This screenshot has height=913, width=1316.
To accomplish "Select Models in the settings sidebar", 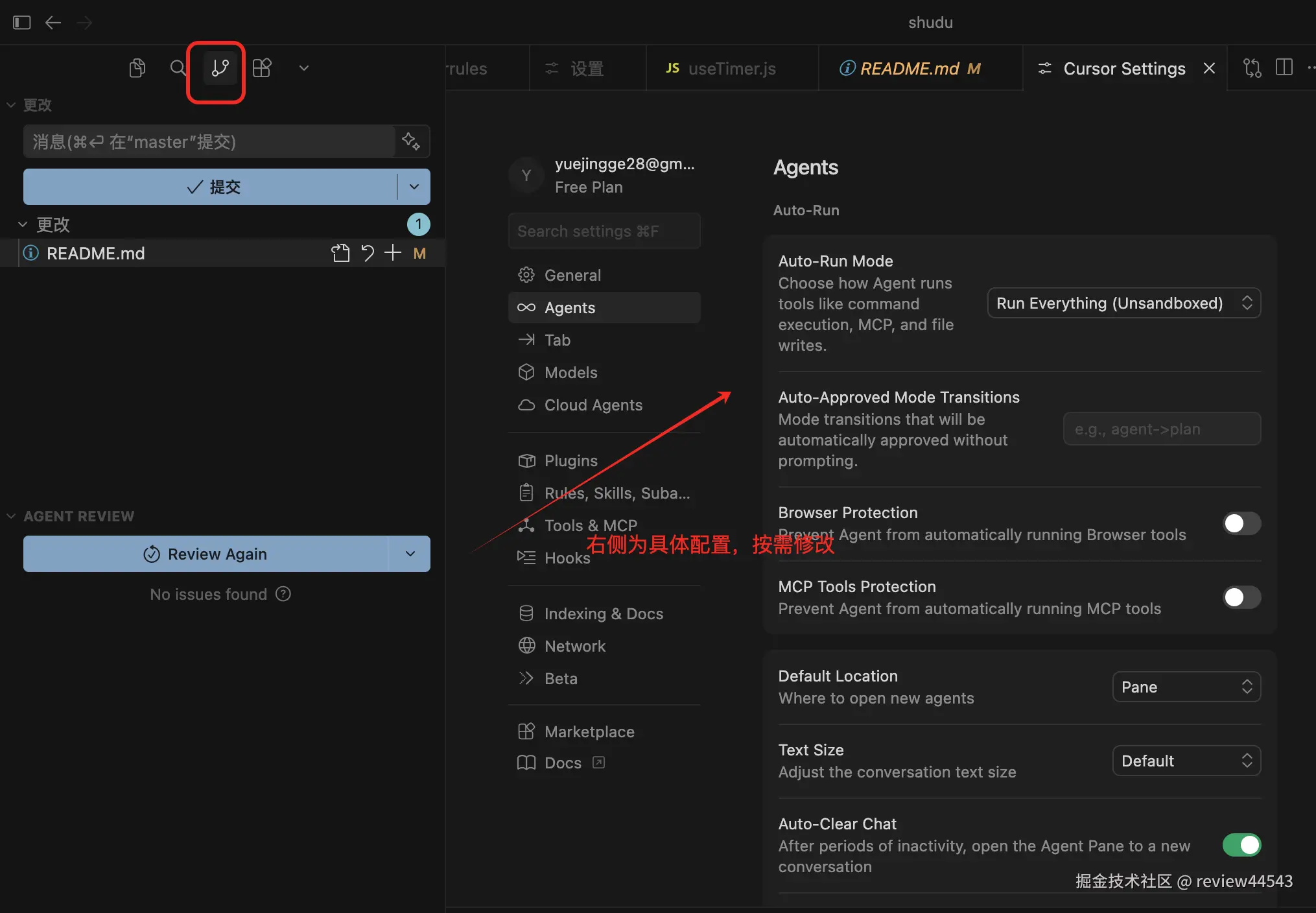I will 570,372.
